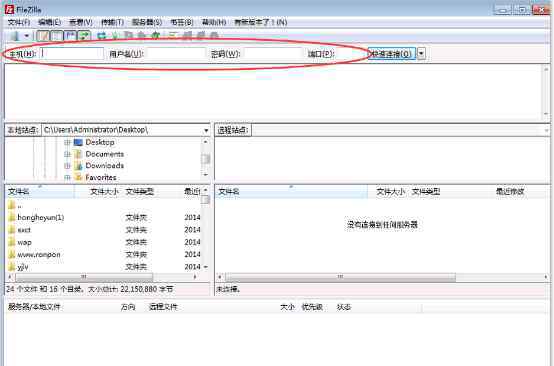Select the Documents folder in tree

click(x=105, y=154)
